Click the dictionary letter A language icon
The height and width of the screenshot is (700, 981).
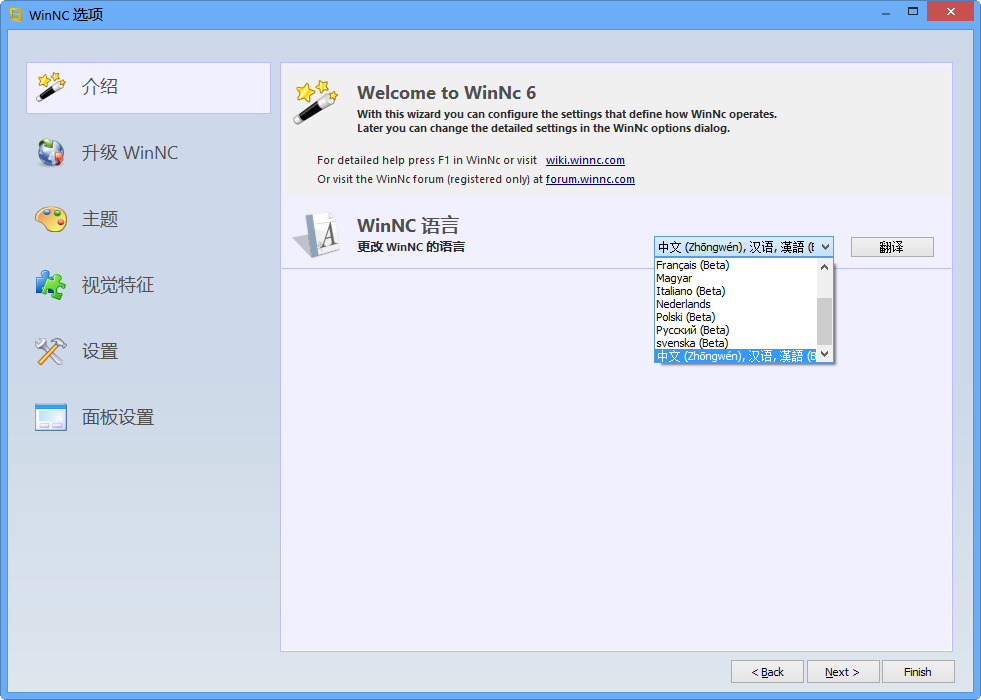click(x=317, y=235)
